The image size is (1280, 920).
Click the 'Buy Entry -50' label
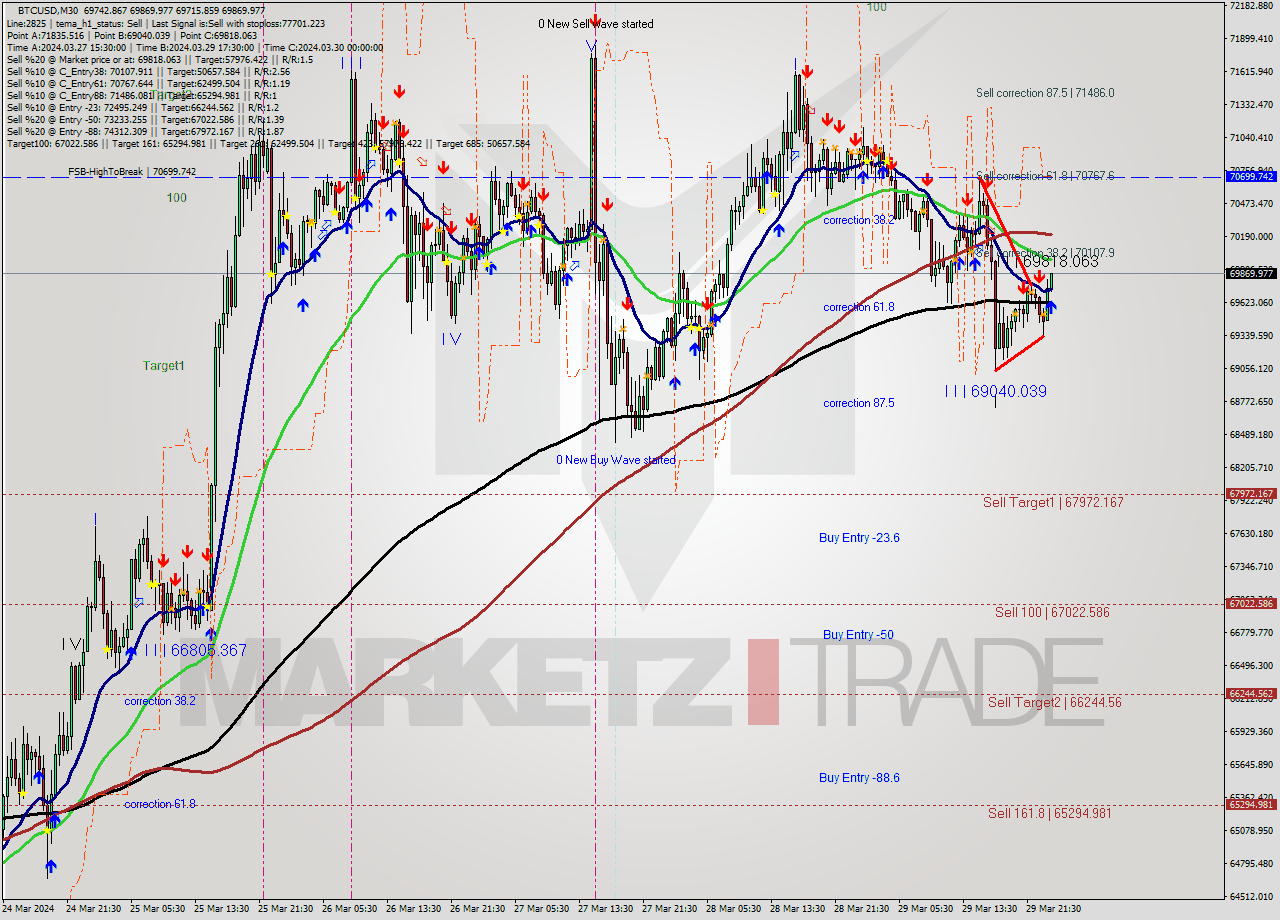click(858, 635)
